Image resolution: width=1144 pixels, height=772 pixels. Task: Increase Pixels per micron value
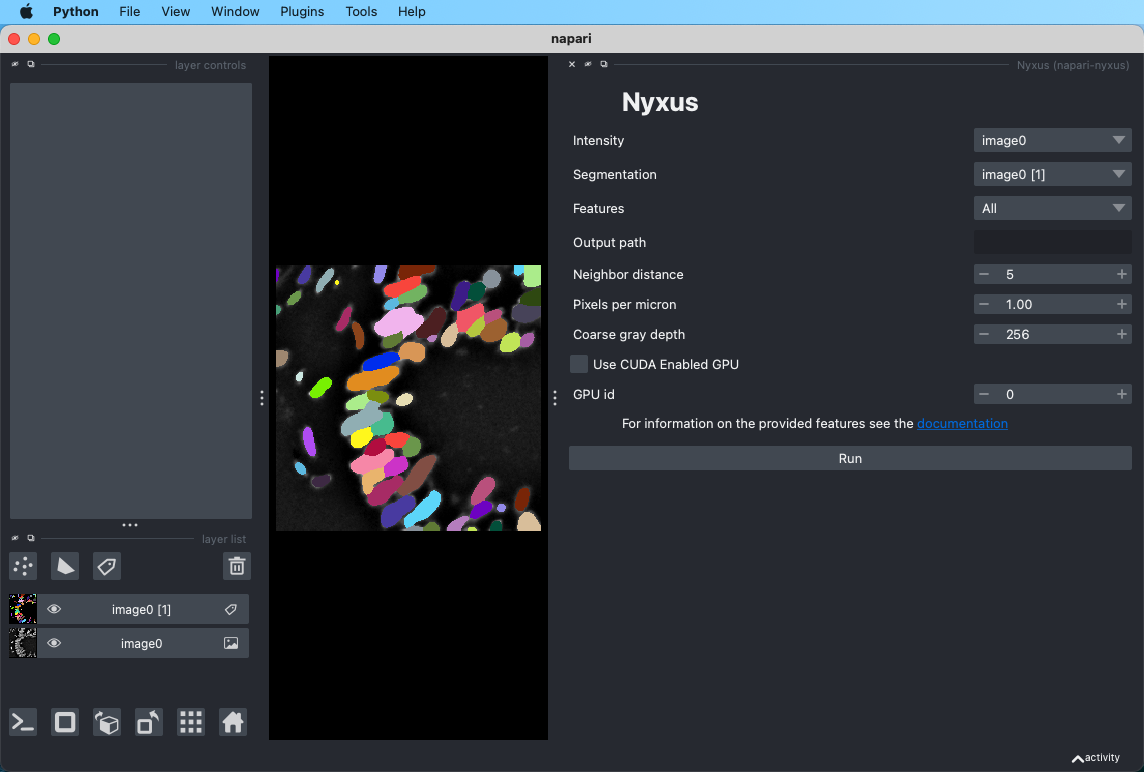[x=1121, y=304]
